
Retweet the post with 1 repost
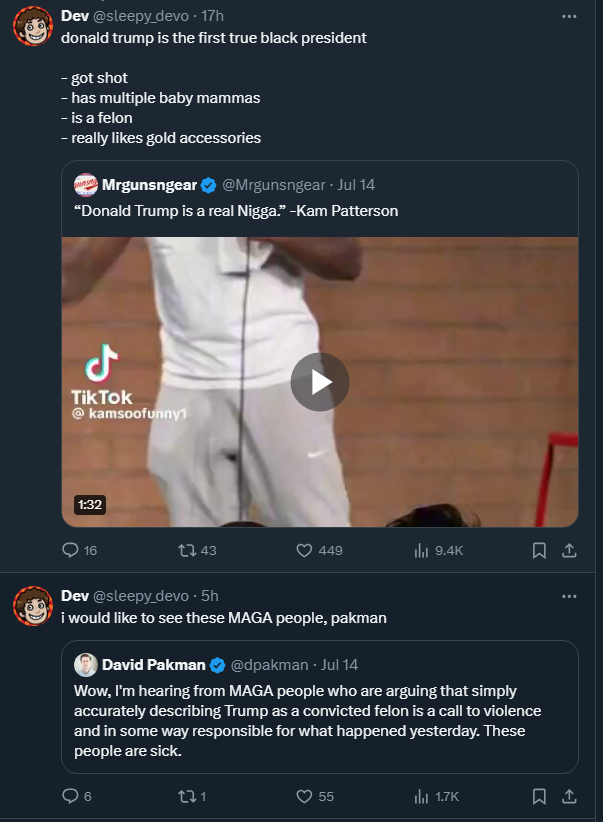pos(191,796)
